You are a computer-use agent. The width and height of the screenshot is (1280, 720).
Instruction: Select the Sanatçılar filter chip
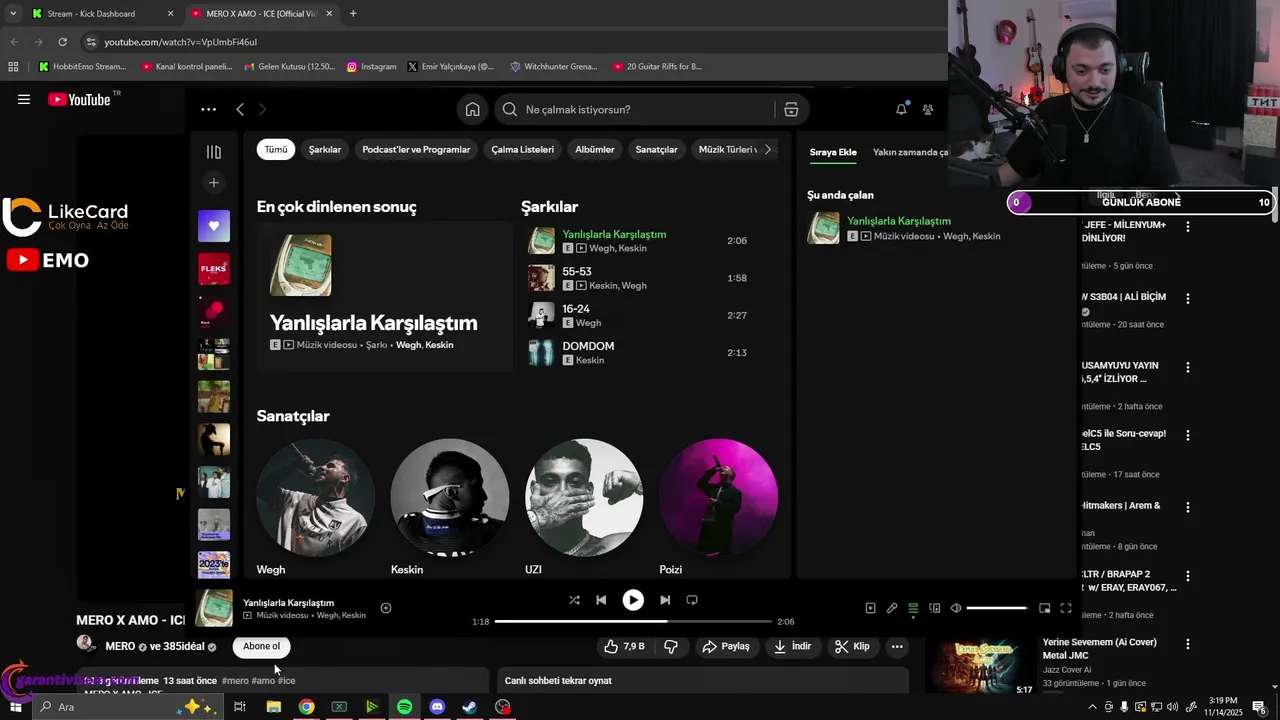pyautogui.click(x=657, y=149)
